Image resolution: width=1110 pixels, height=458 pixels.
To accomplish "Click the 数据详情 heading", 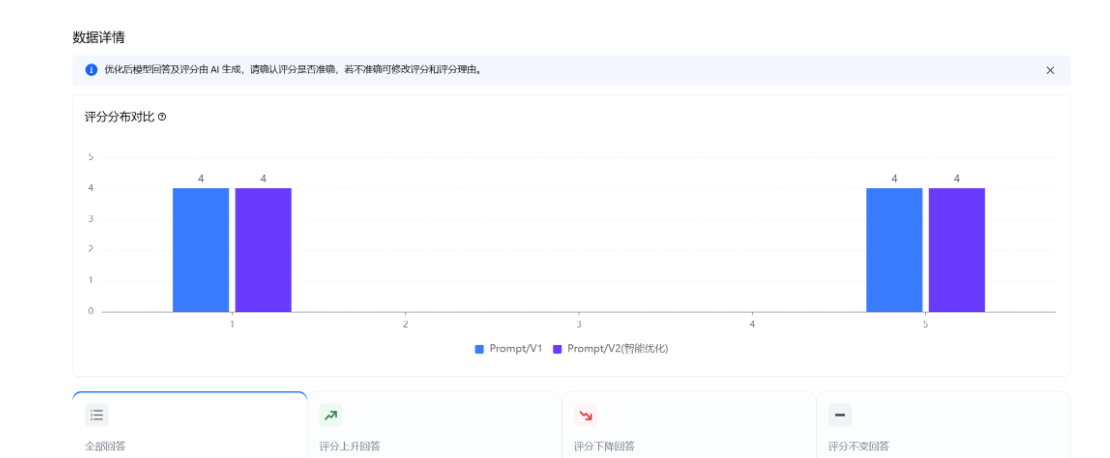I will pyautogui.click(x=99, y=38).
